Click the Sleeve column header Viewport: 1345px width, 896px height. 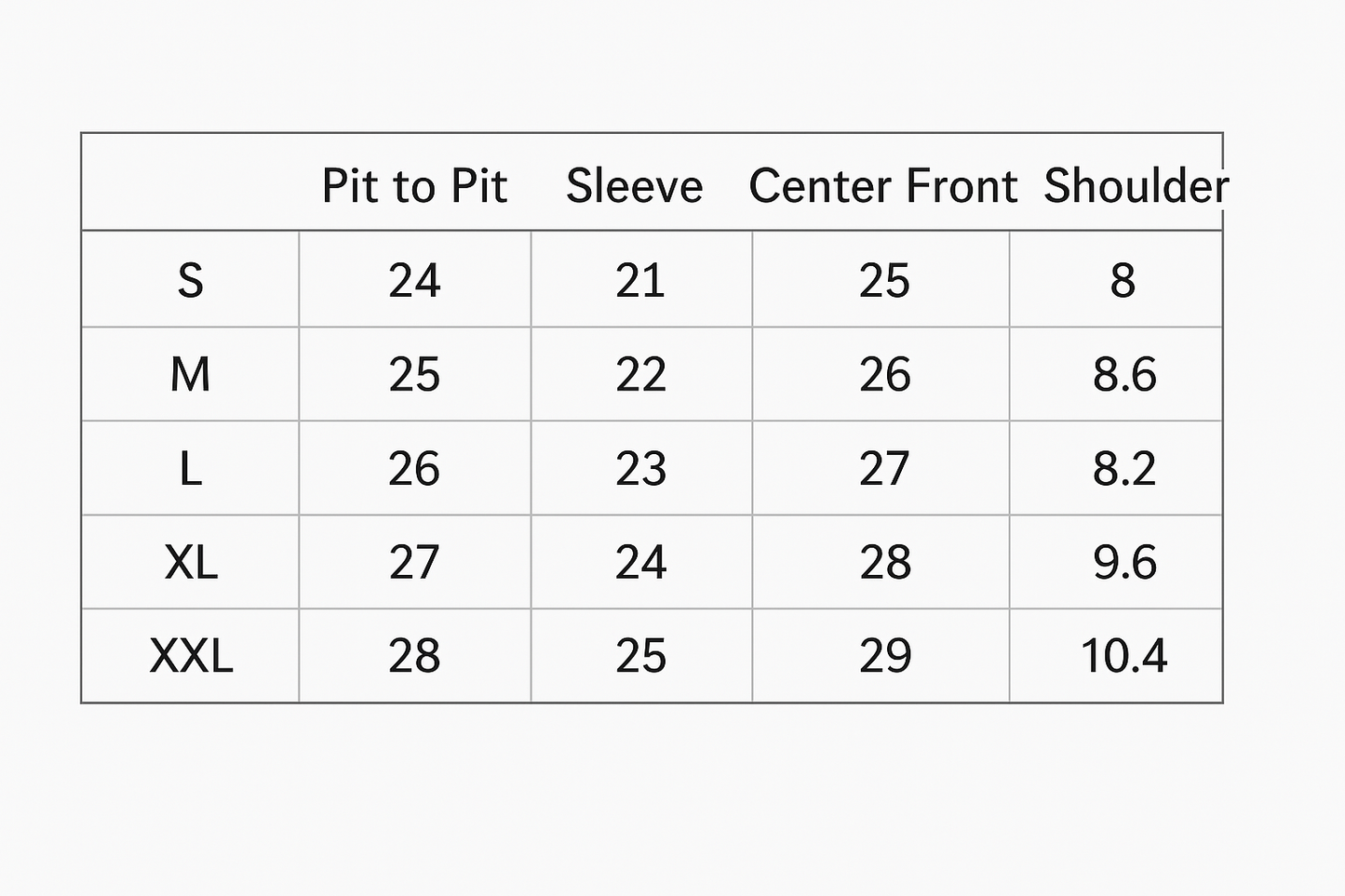(635, 185)
